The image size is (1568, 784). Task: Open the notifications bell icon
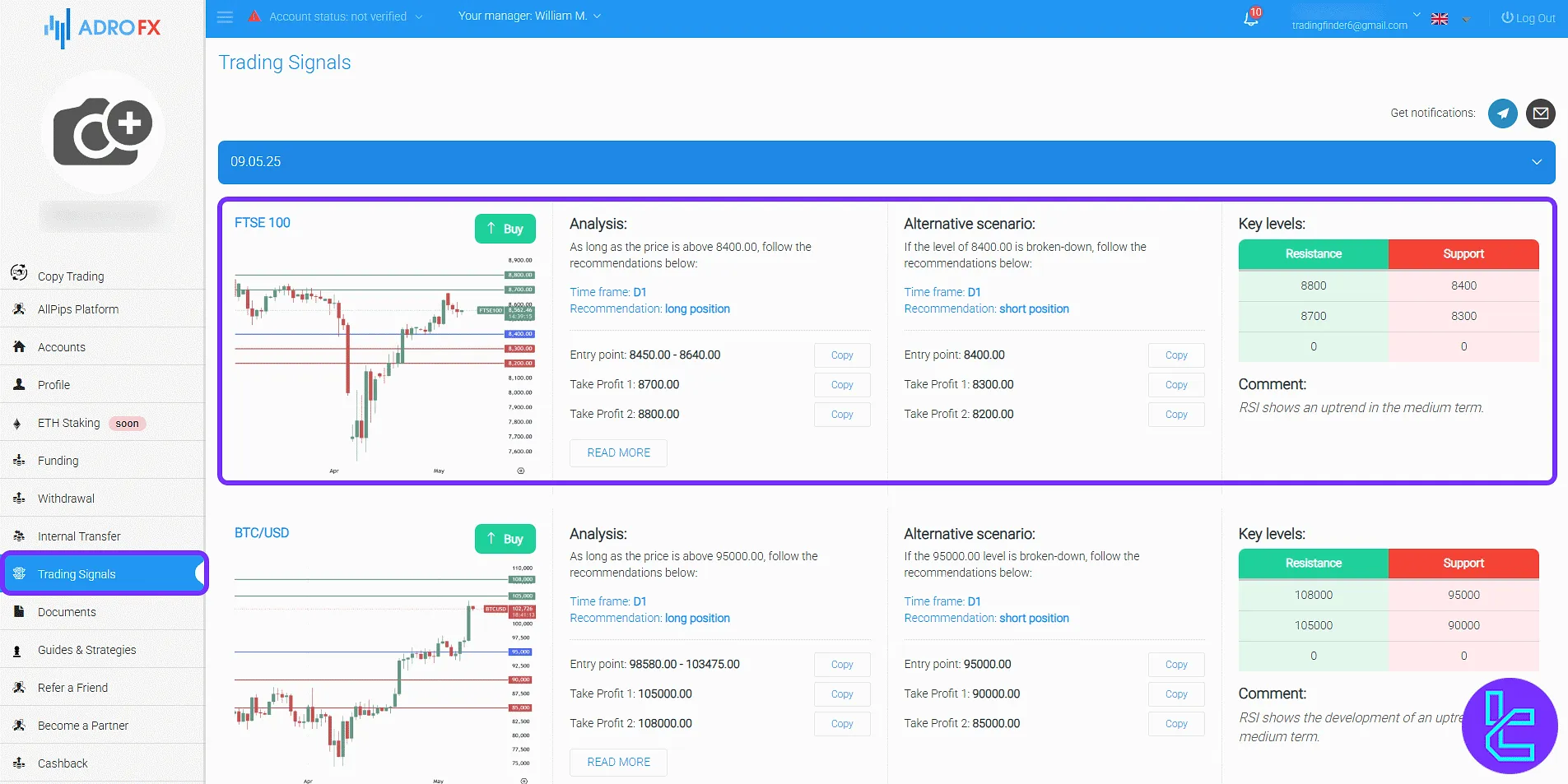point(1251,17)
